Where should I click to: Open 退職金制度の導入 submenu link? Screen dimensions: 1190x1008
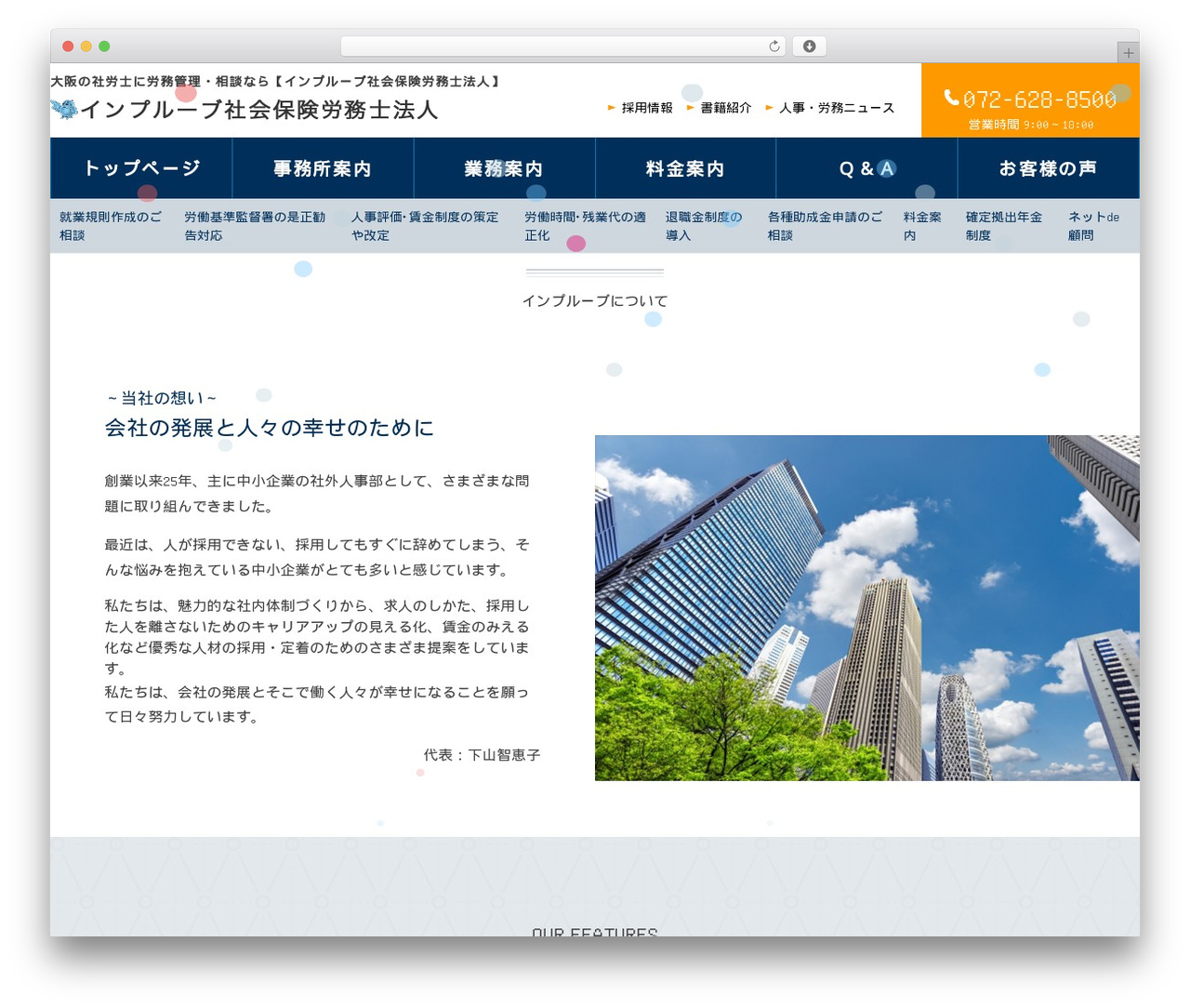[704, 226]
